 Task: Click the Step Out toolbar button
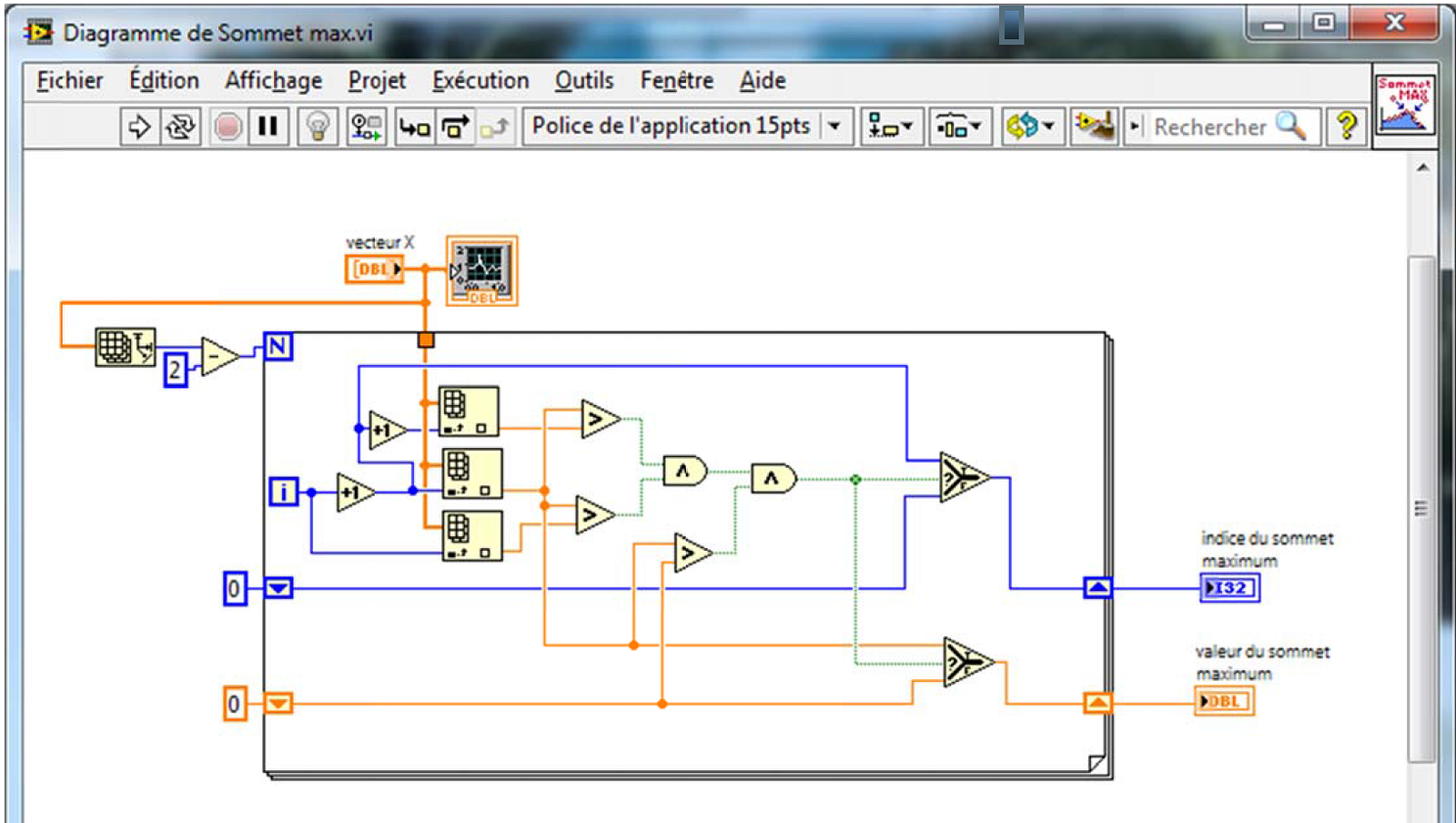coord(495,127)
